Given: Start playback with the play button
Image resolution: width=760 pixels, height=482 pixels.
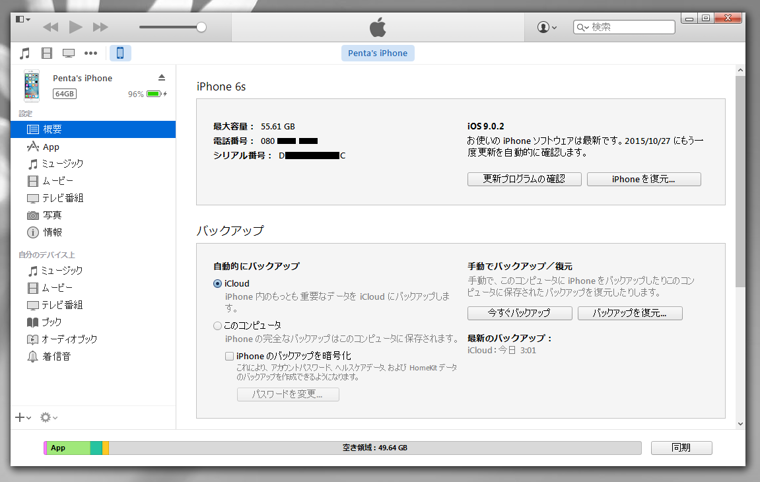Looking at the screenshot, I should coord(76,27).
